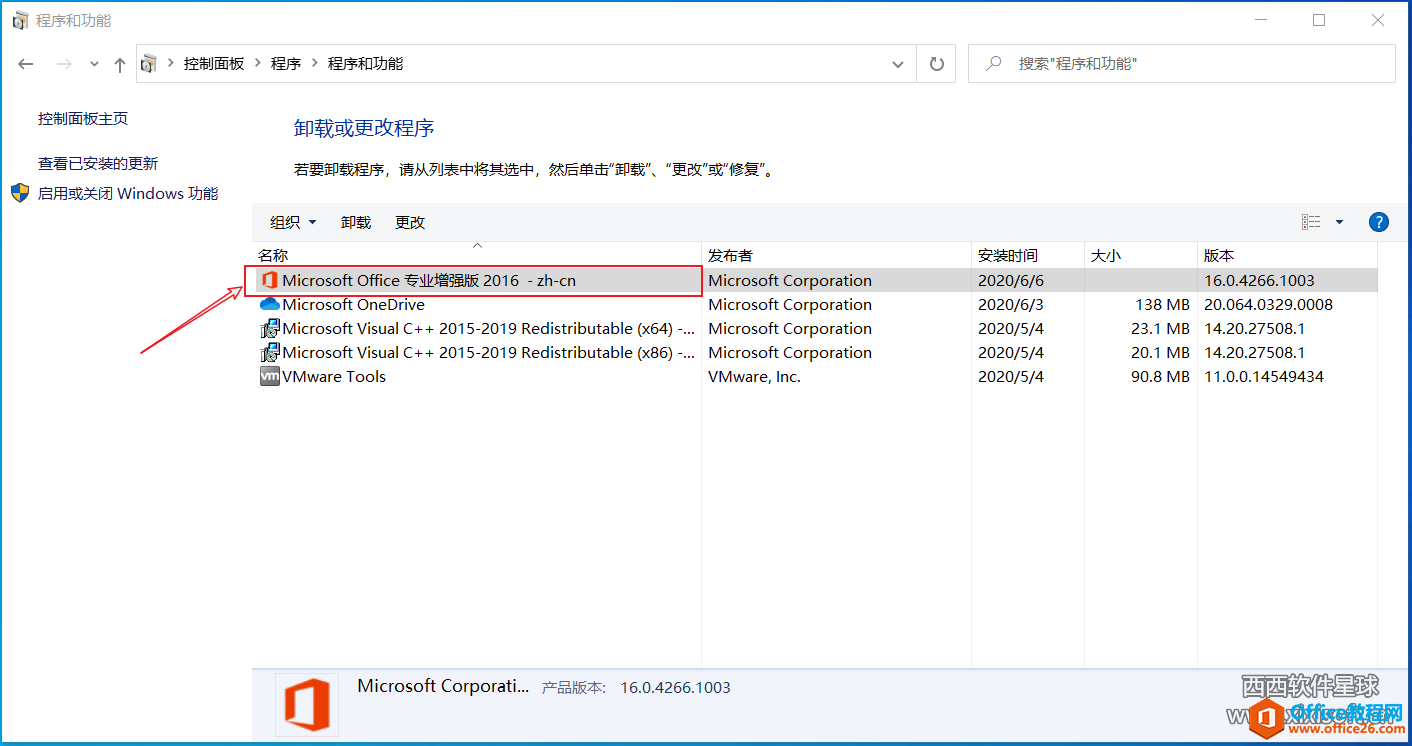Click the large Office icon in details pane

click(307, 704)
